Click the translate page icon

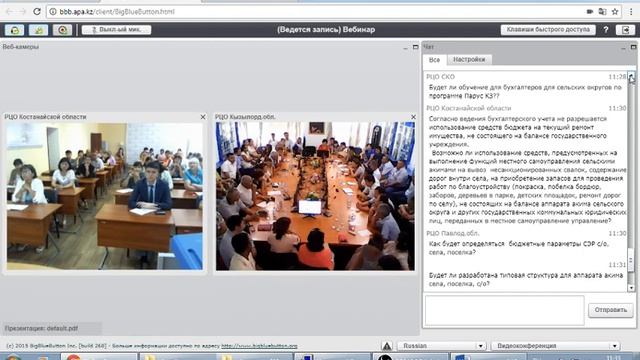point(602,12)
